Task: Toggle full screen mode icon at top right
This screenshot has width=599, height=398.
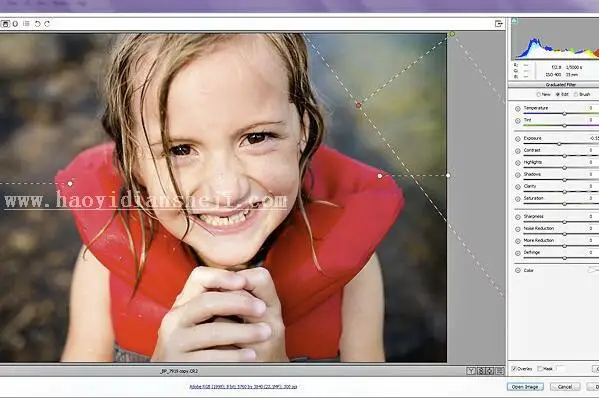Action: 499,24
